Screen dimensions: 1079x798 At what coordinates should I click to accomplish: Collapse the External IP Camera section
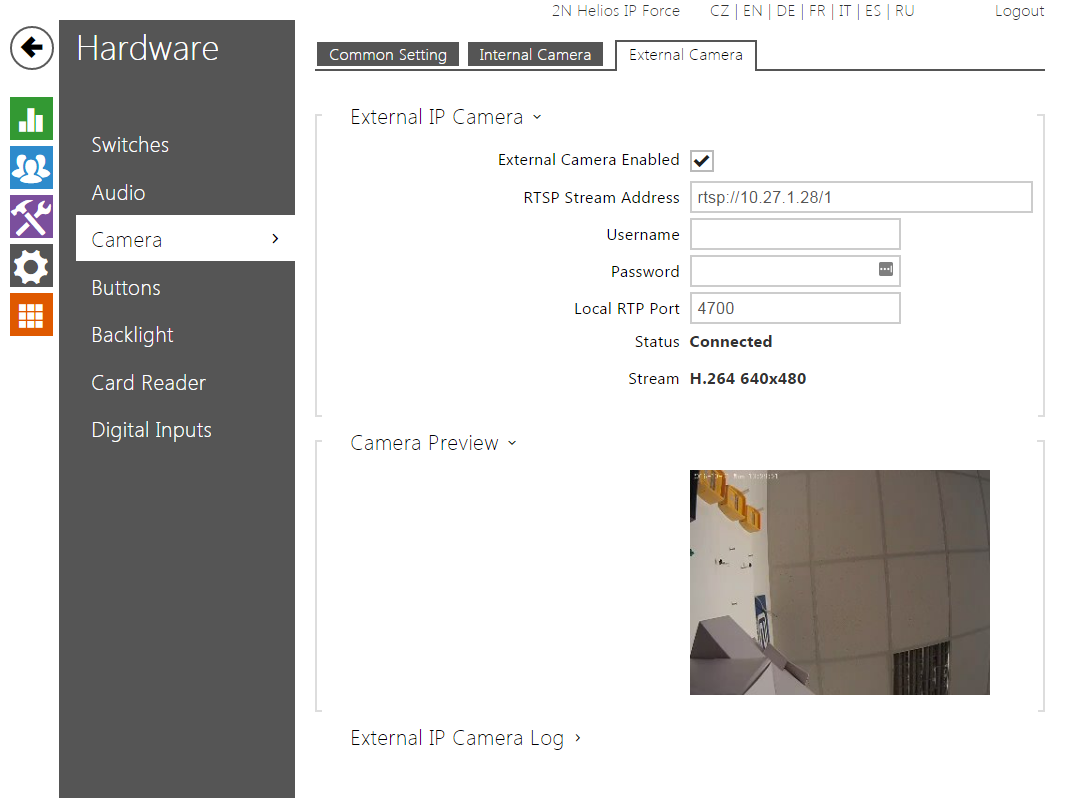click(445, 117)
